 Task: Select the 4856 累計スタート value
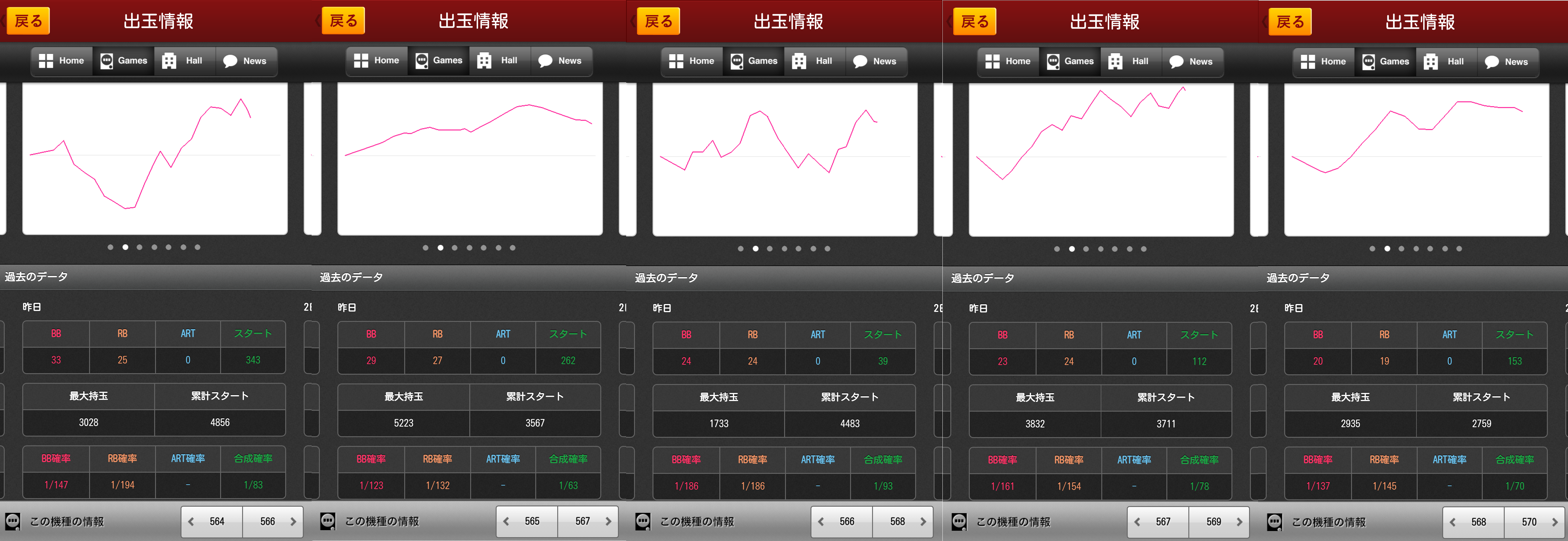click(220, 423)
